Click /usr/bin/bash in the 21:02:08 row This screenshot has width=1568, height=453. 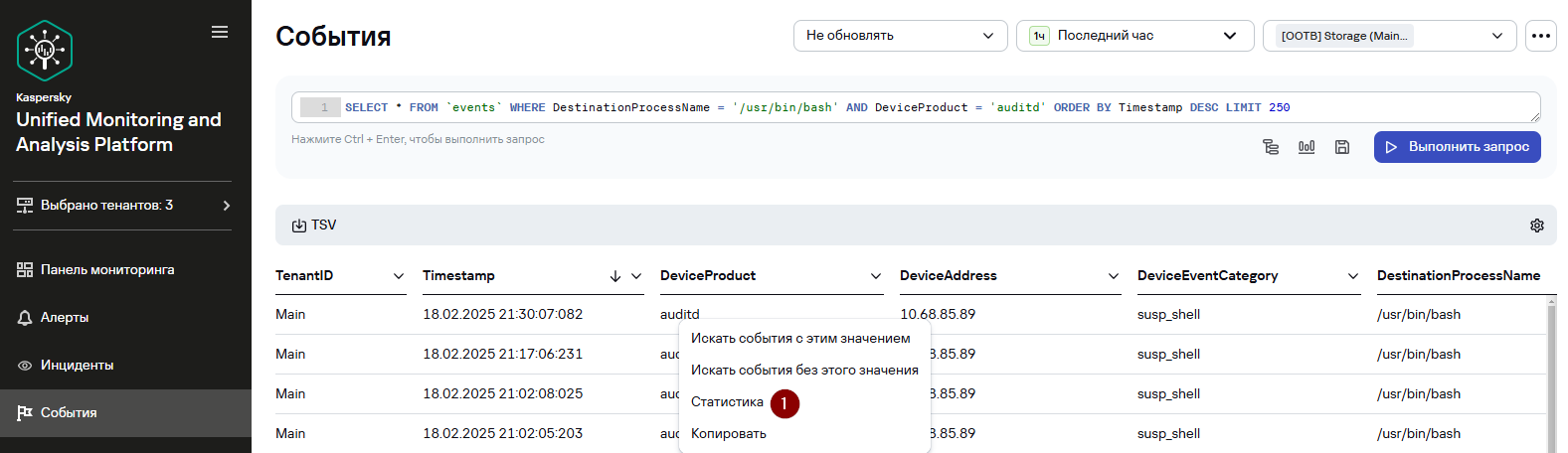click(x=1419, y=393)
